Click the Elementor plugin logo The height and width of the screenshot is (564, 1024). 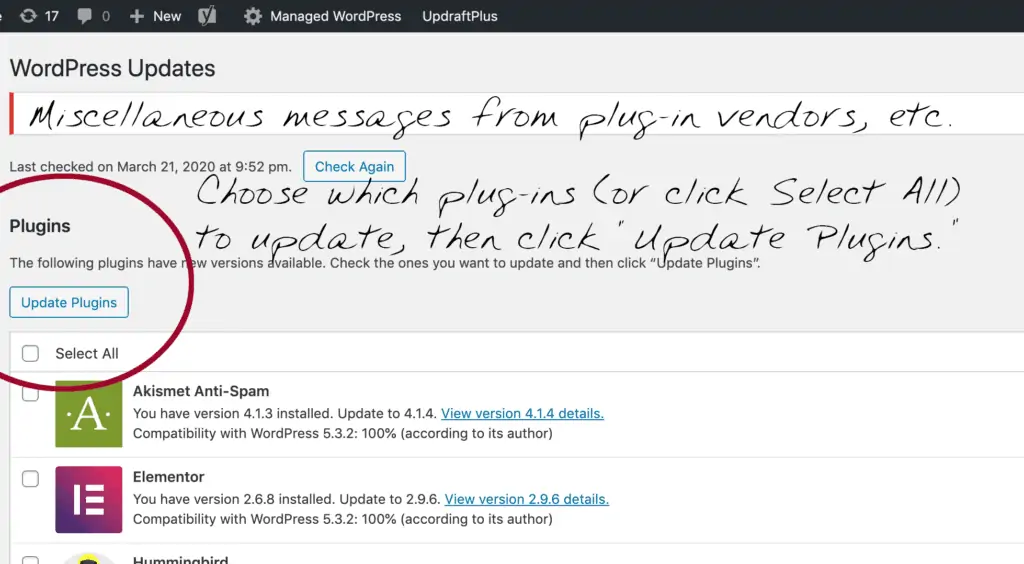[x=89, y=499]
